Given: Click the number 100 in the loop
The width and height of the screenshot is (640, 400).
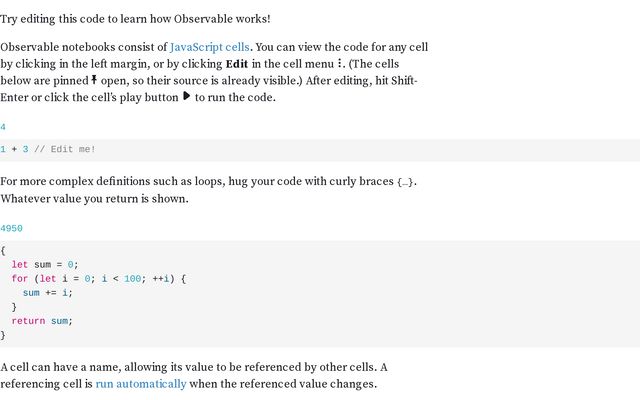Looking at the screenshot, I should [132, 279].
